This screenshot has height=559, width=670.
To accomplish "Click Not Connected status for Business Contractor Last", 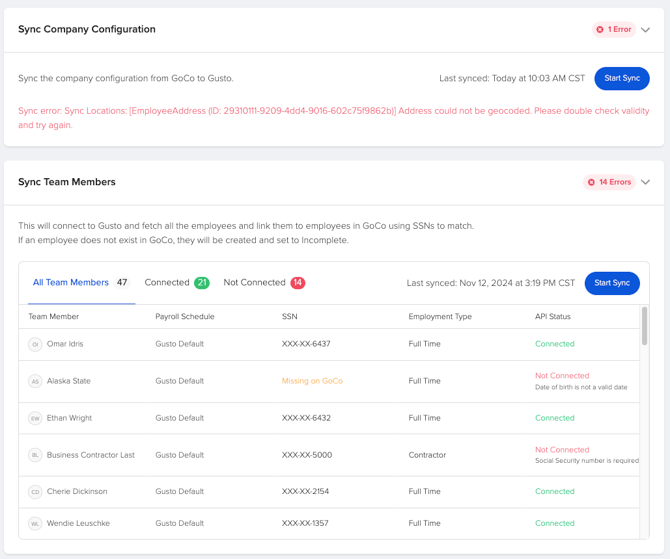I will pos(562,450).
